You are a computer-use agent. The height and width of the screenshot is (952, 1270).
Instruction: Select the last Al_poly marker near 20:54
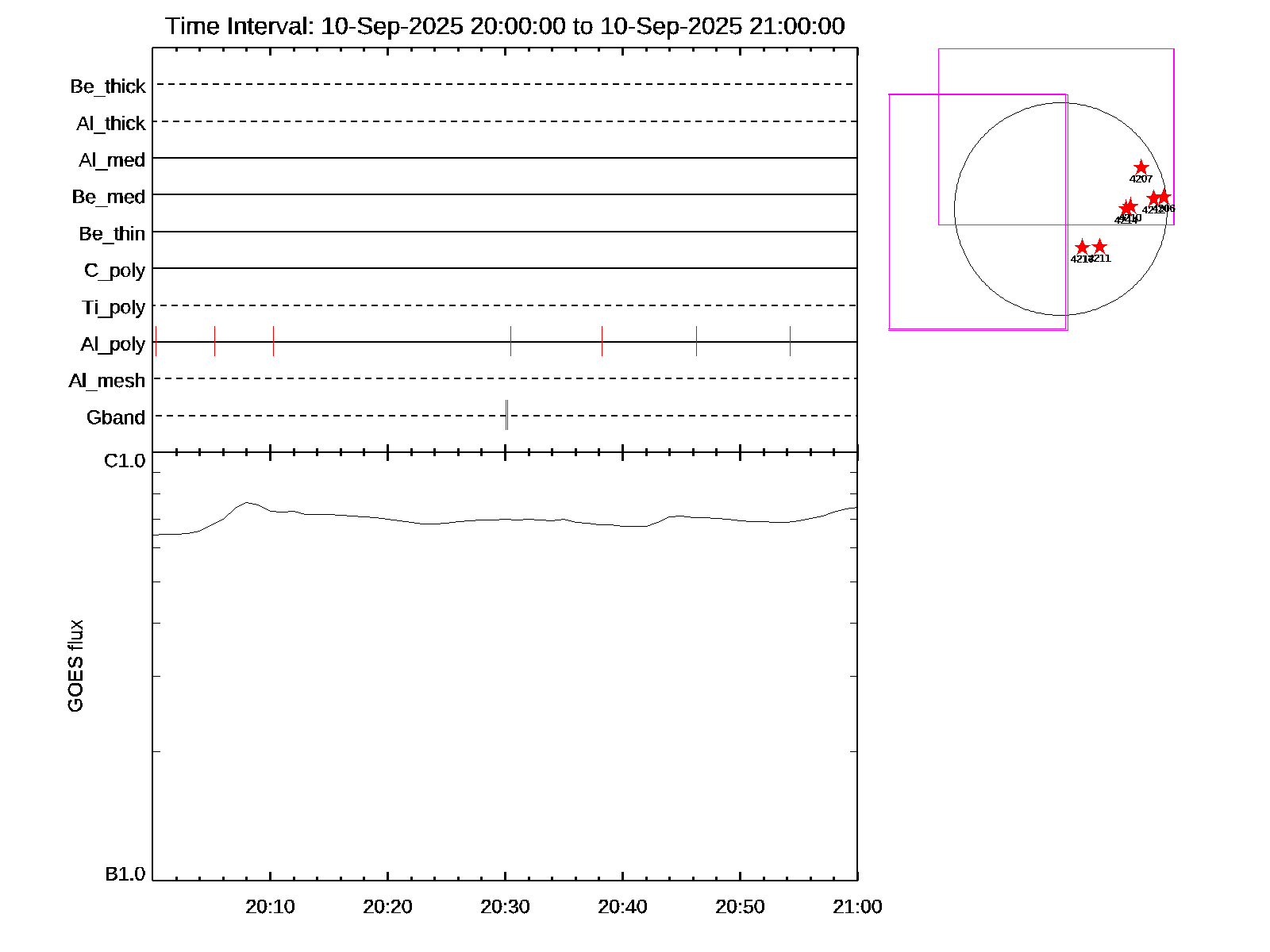coord(790,341)
